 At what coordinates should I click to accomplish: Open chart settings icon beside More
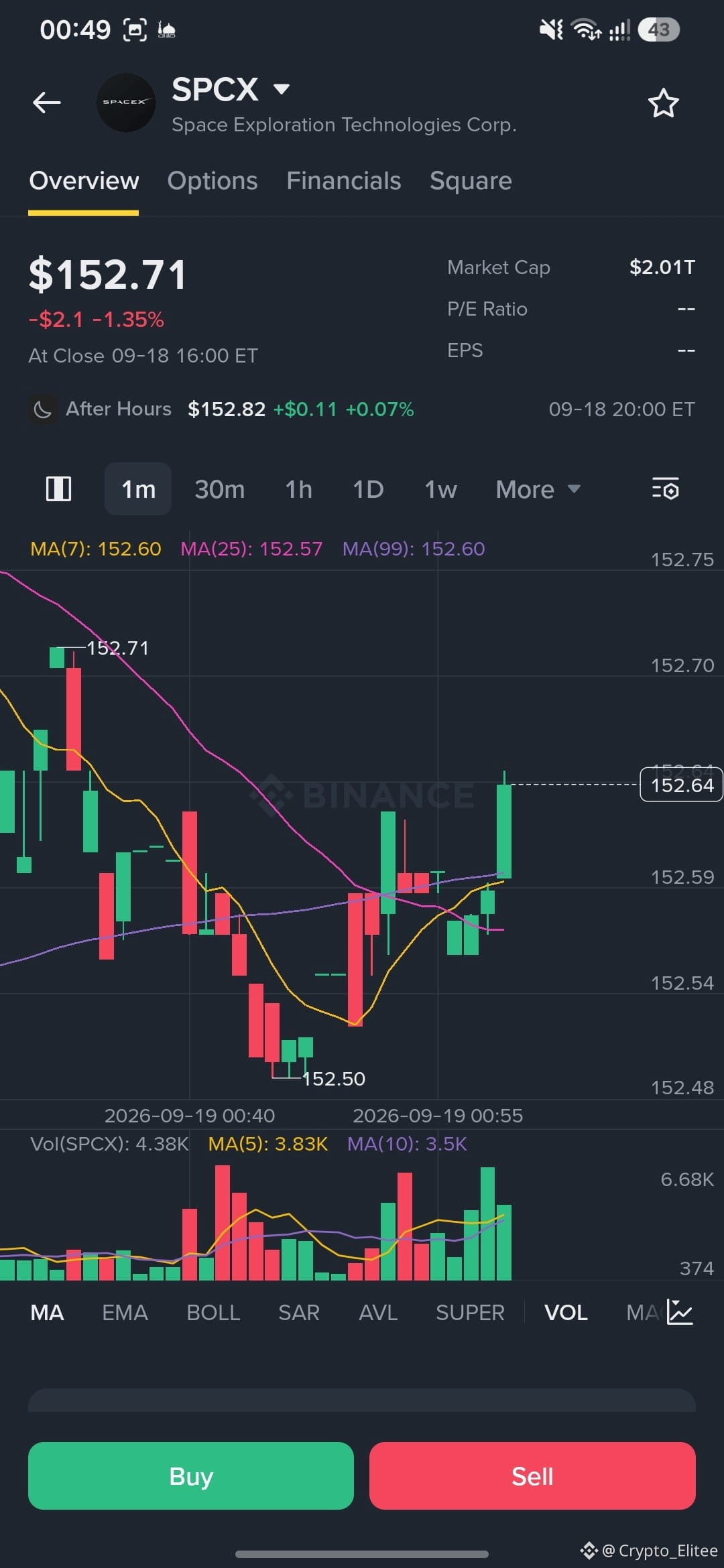tap(665, 489)
